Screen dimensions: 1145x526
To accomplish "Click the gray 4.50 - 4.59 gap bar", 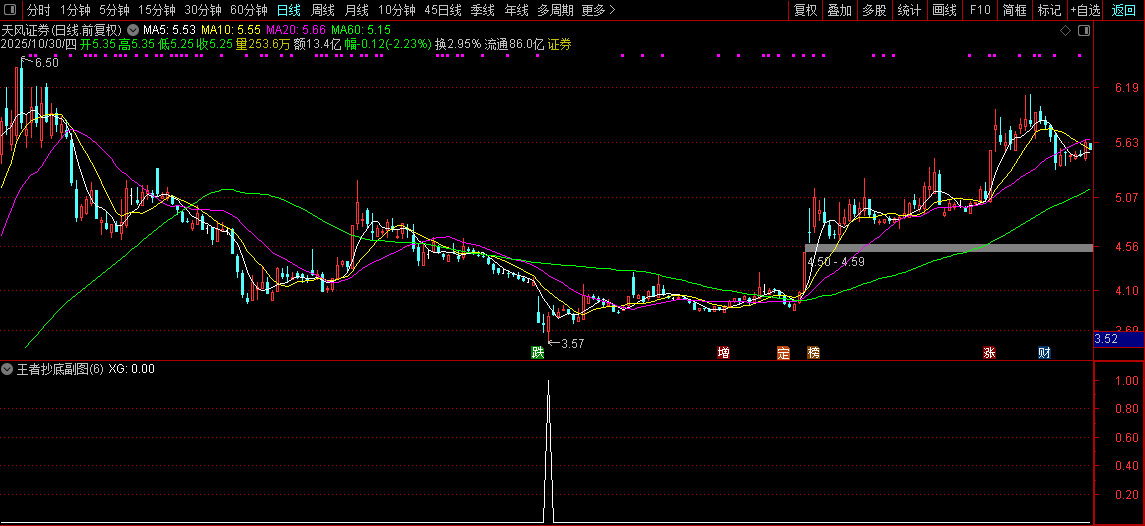I will [949, 248].
